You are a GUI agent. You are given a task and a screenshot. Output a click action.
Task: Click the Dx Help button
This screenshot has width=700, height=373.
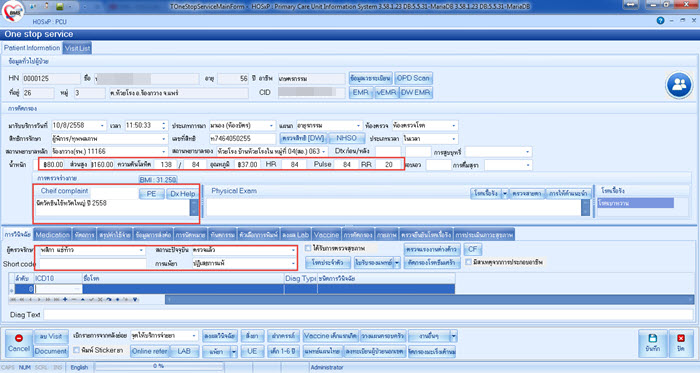click(x=183, y=194)
